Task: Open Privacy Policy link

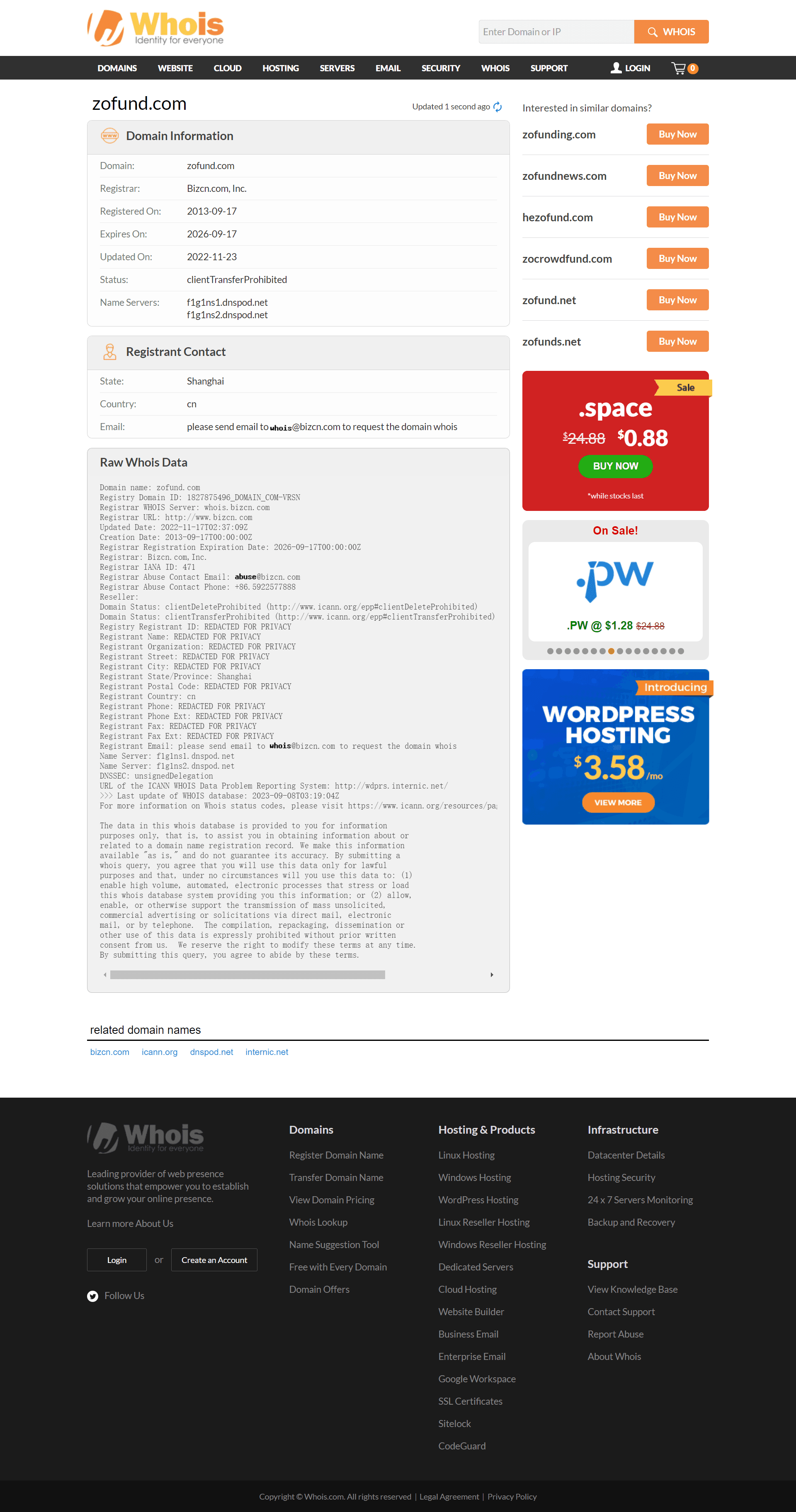Action: tap(512, 1496)
